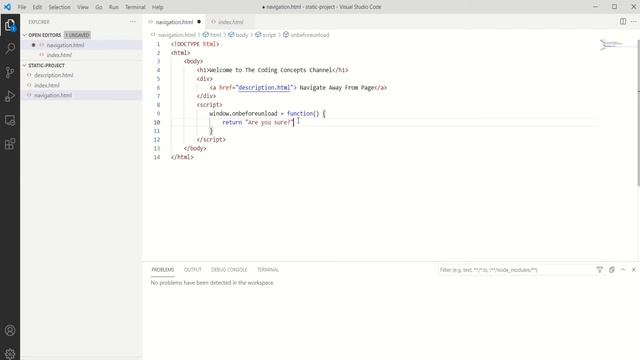Click the h1 Welcome heading code line
The height and width of the screenshot is (360, 640).
coord(272,70)
